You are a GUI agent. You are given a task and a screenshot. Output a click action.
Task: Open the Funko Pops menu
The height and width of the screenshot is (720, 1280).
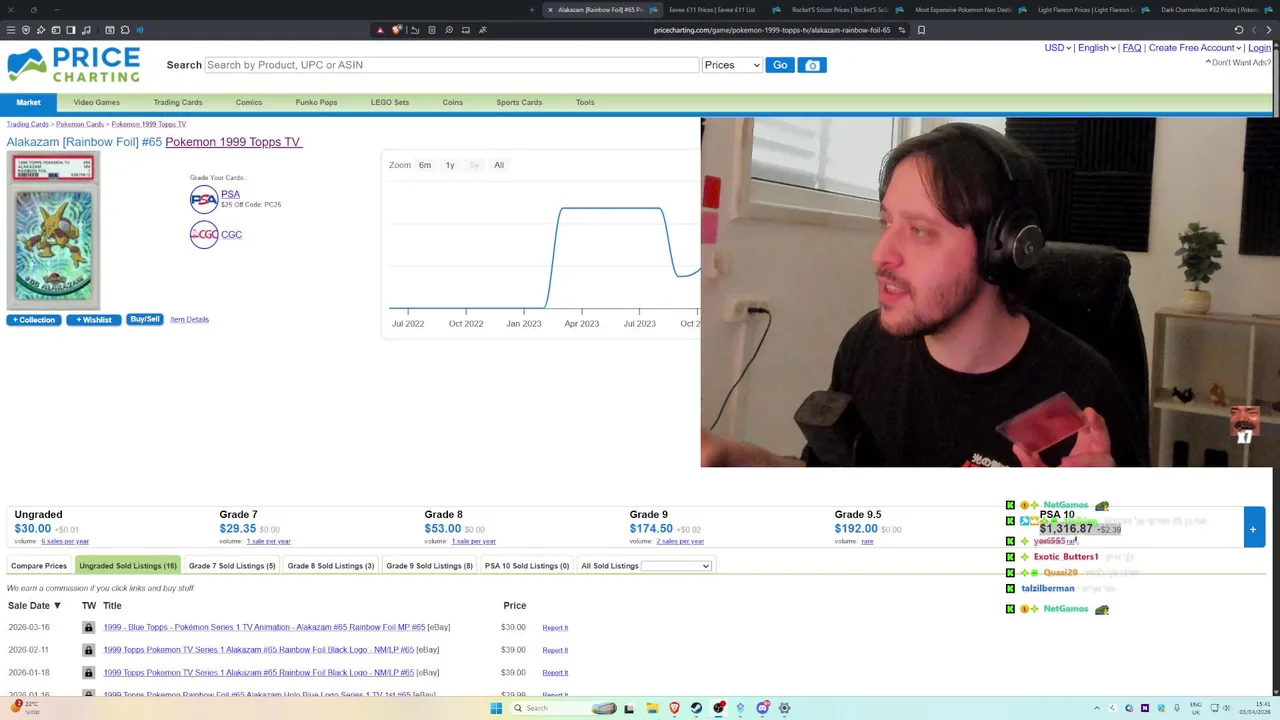click(x=316, y=103)
